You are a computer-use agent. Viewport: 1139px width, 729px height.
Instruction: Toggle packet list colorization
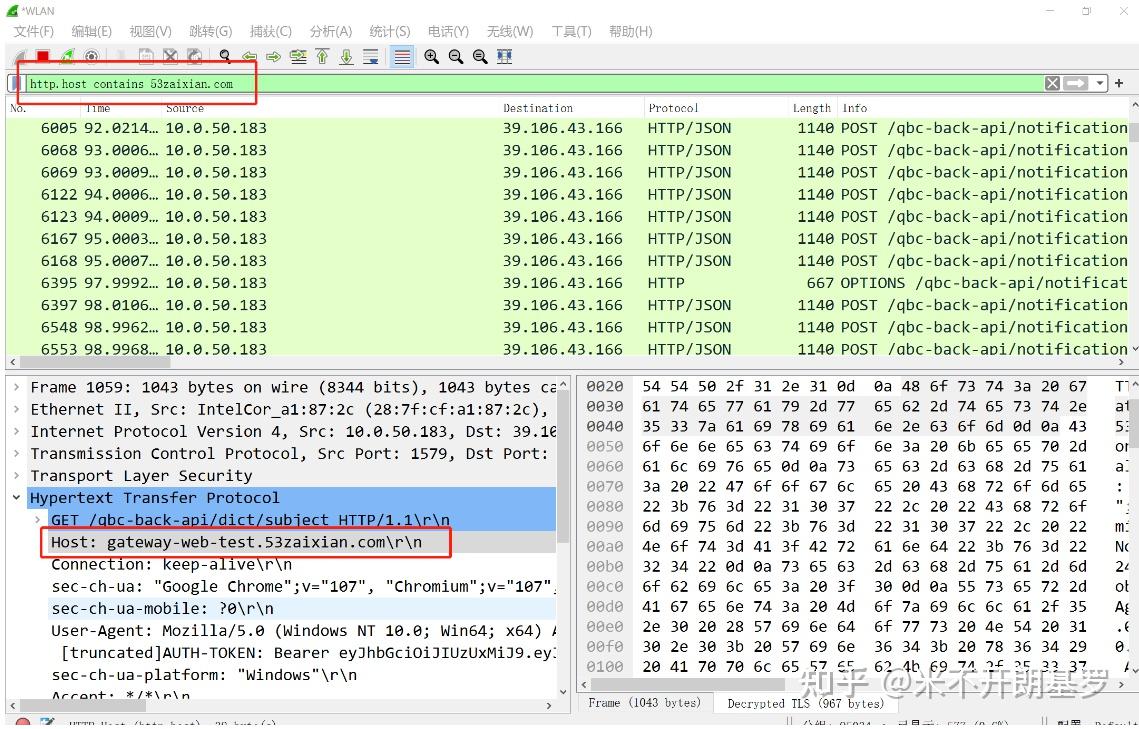pyautogui.click(x=400, y=56)
